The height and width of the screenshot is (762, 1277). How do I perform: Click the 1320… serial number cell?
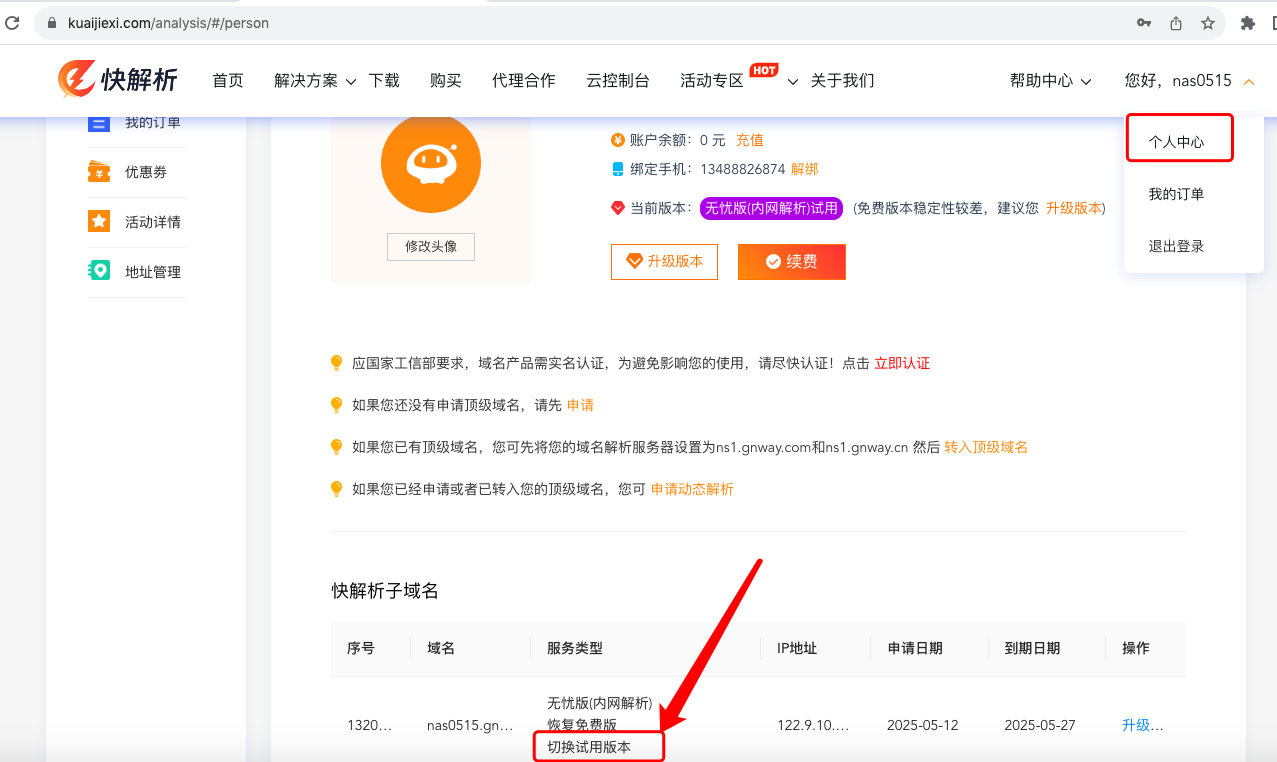(x=369, y=725)
